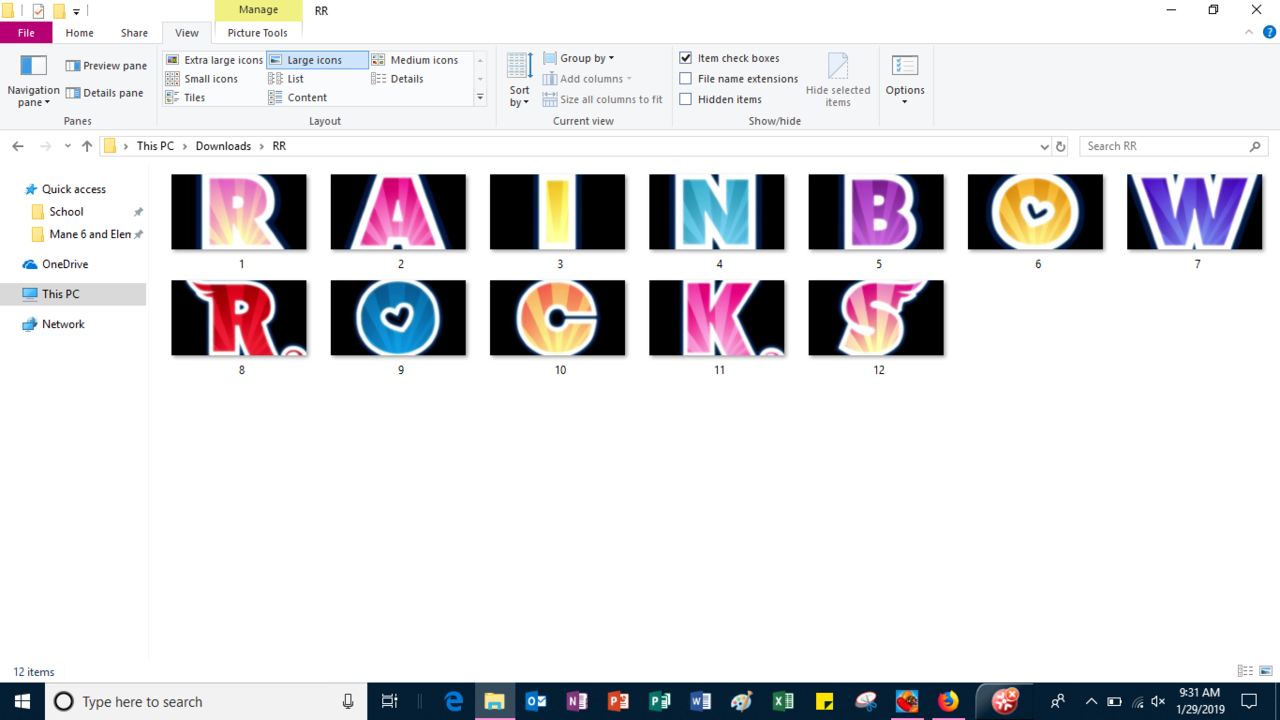Click the Preview pane icon
Viewport: 1280px width, 720px height.
click(x=73, y=66)
